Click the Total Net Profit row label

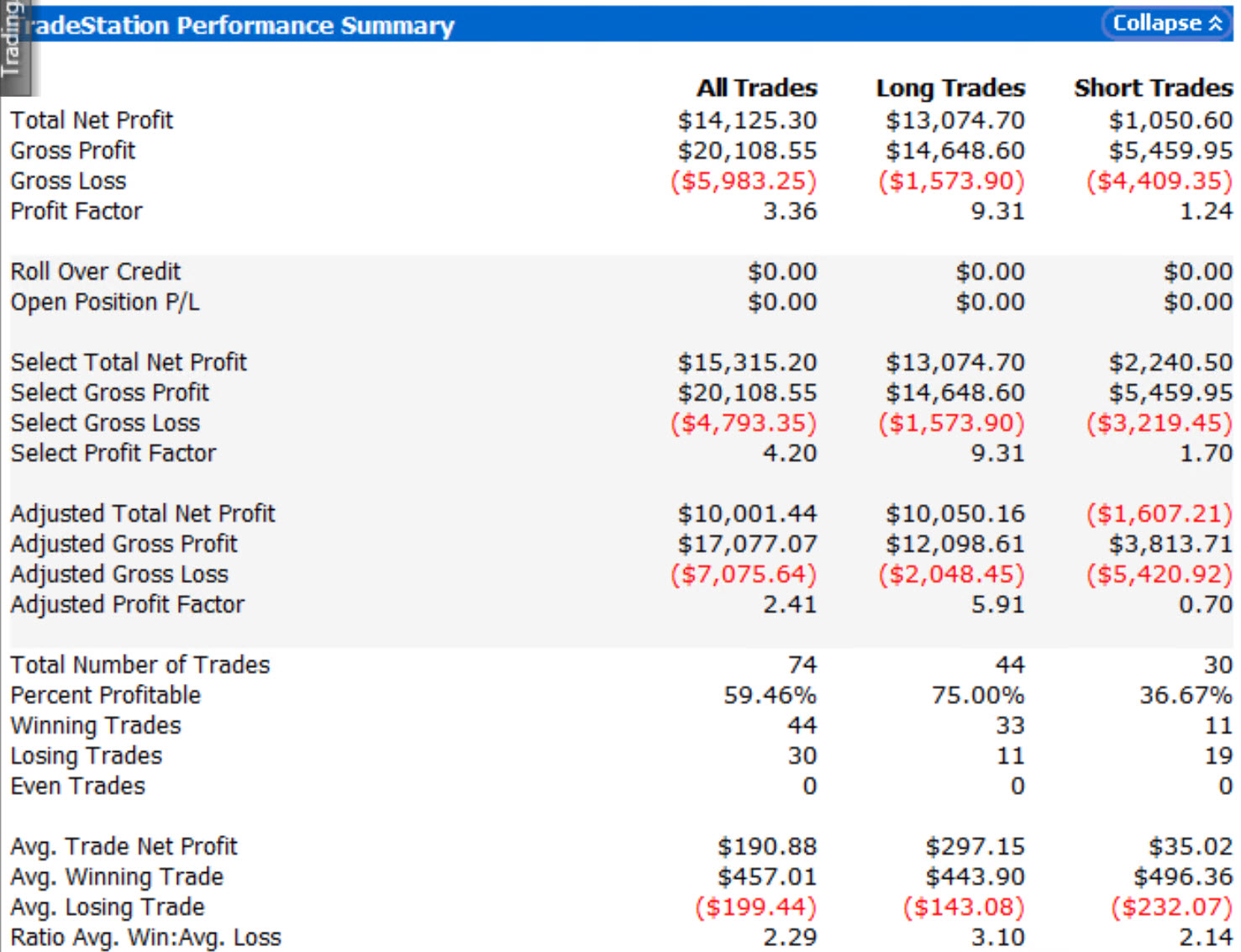point(92,120)
